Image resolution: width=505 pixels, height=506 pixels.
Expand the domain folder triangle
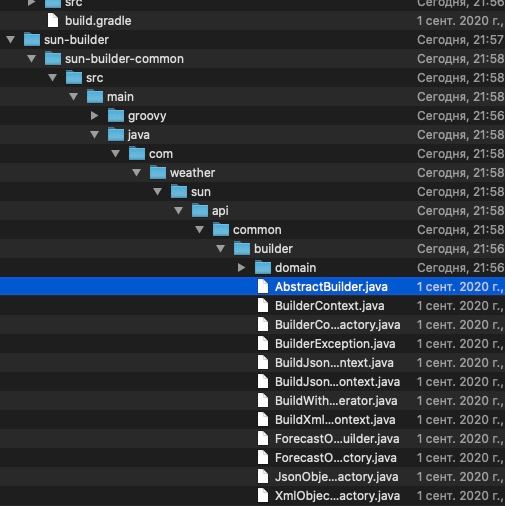[x=242, y=268]
